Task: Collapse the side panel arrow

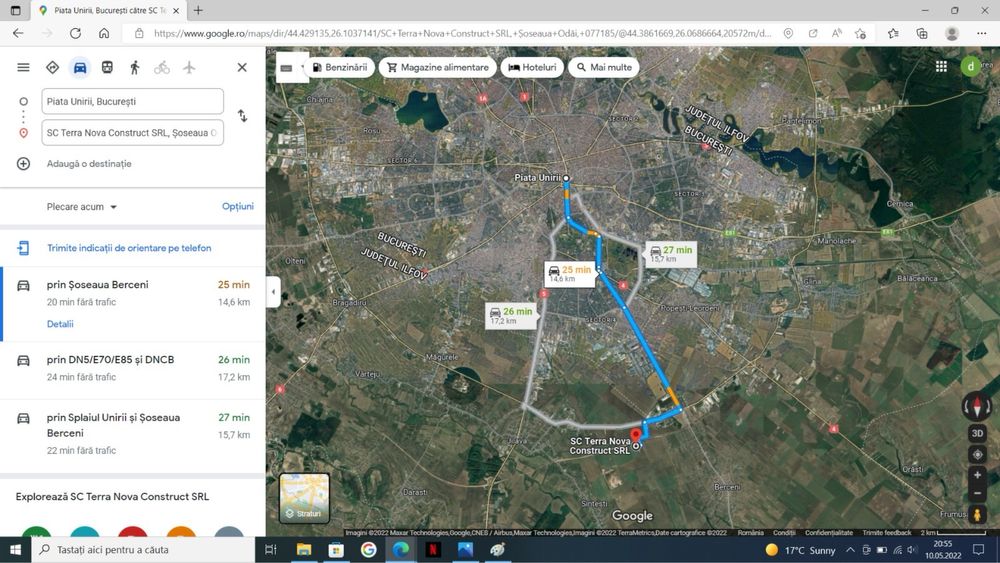Action: coord(274,291)
